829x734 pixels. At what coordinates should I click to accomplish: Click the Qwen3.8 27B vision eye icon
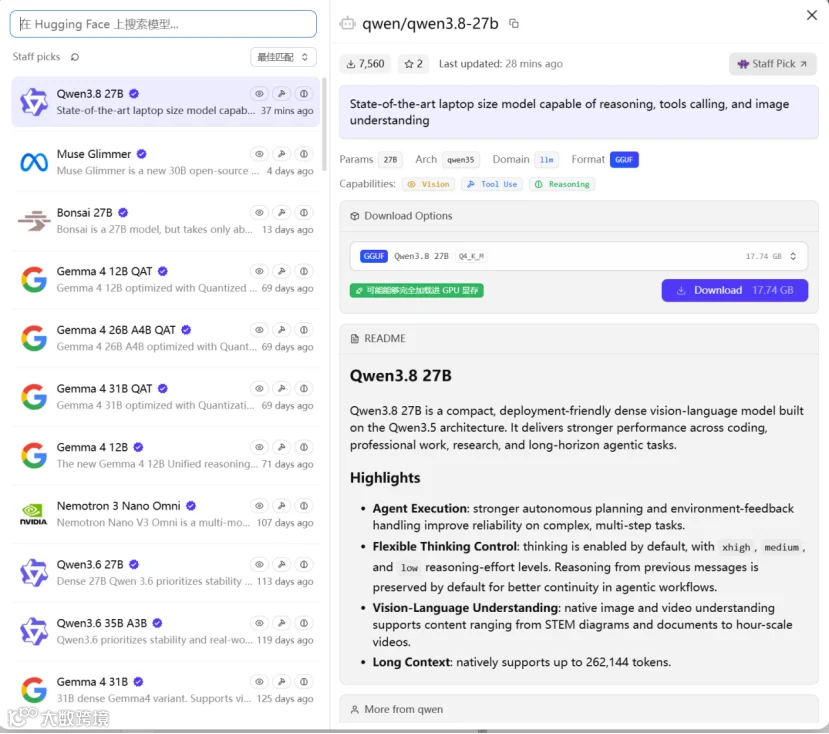[259, 94]
